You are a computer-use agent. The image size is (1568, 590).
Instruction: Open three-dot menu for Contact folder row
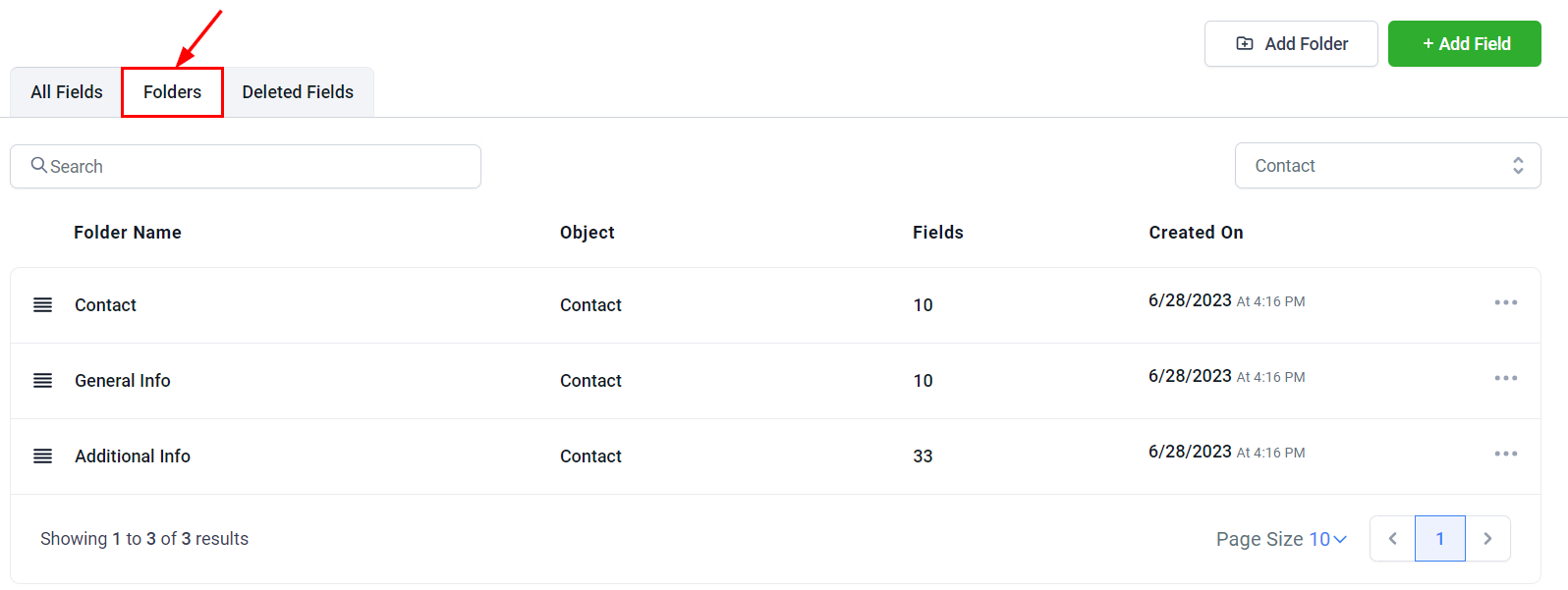click(1505, 302)
